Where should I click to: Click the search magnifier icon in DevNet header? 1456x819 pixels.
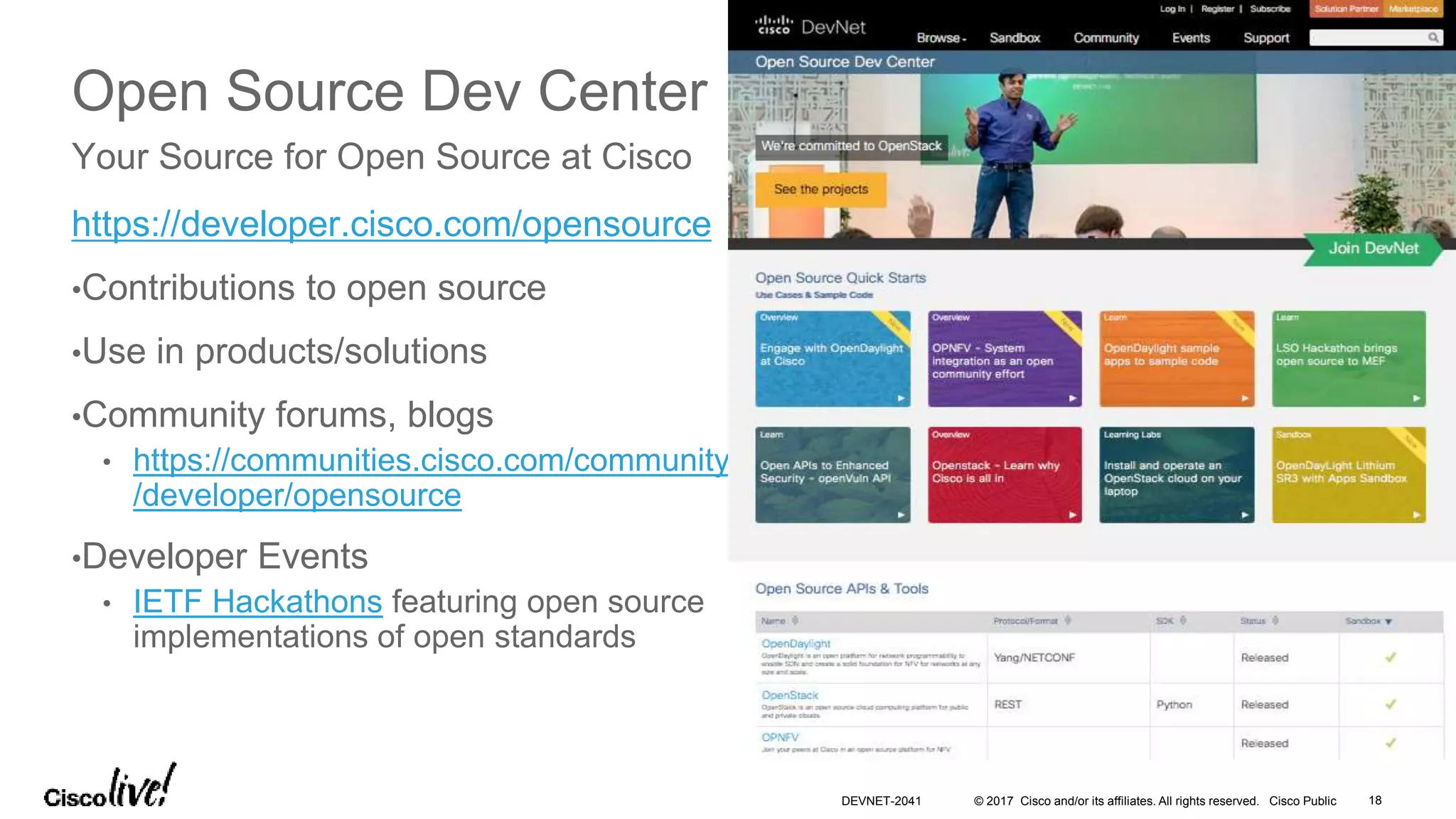1433,38
